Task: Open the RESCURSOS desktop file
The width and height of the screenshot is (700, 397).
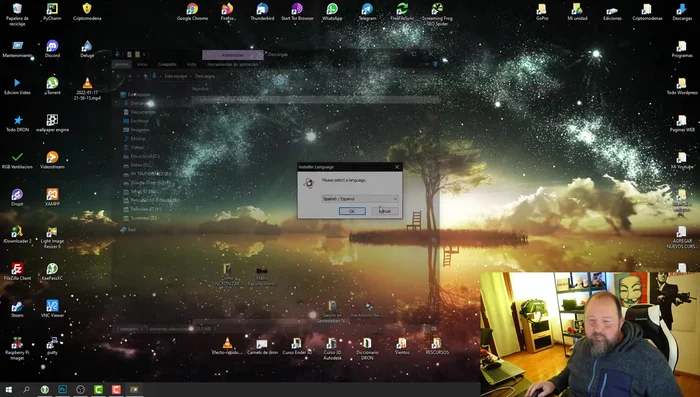Action: (x=437, y=346)
